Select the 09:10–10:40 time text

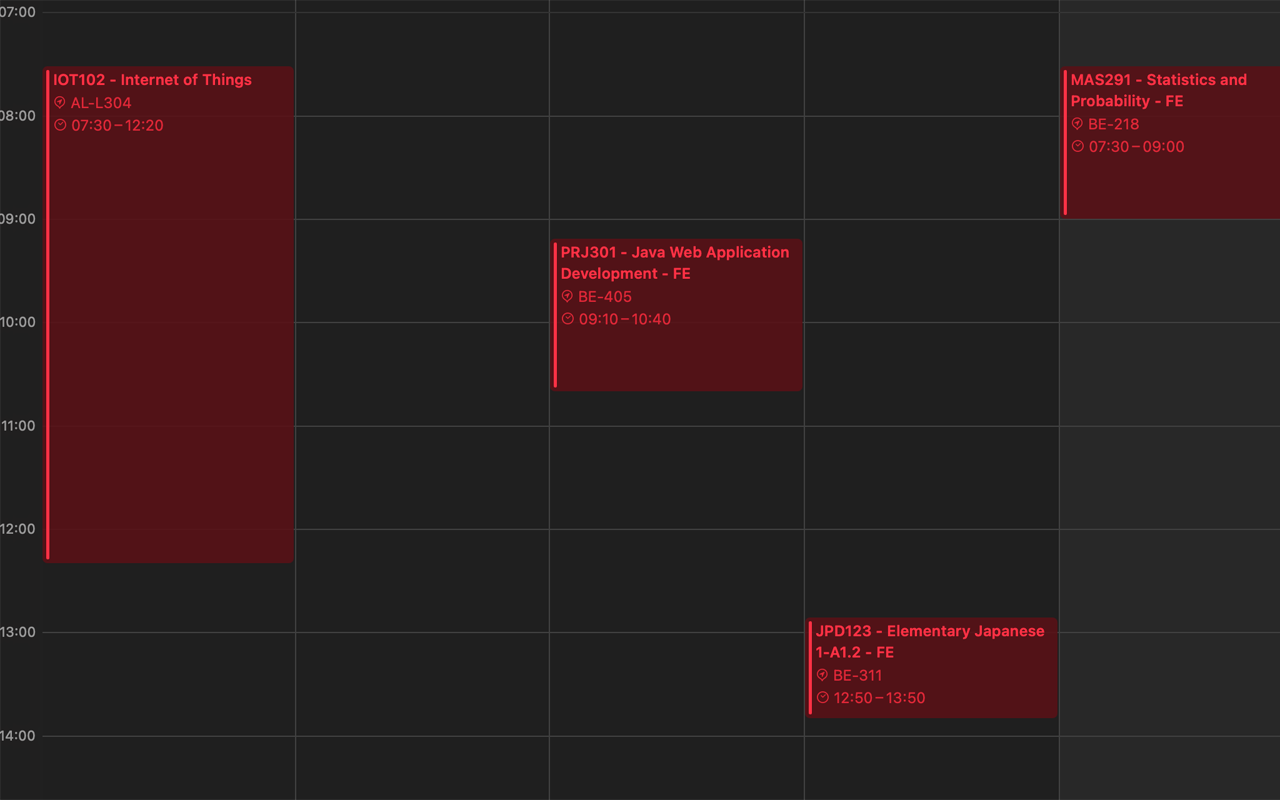pyautogui.click(x=625, y=320)
